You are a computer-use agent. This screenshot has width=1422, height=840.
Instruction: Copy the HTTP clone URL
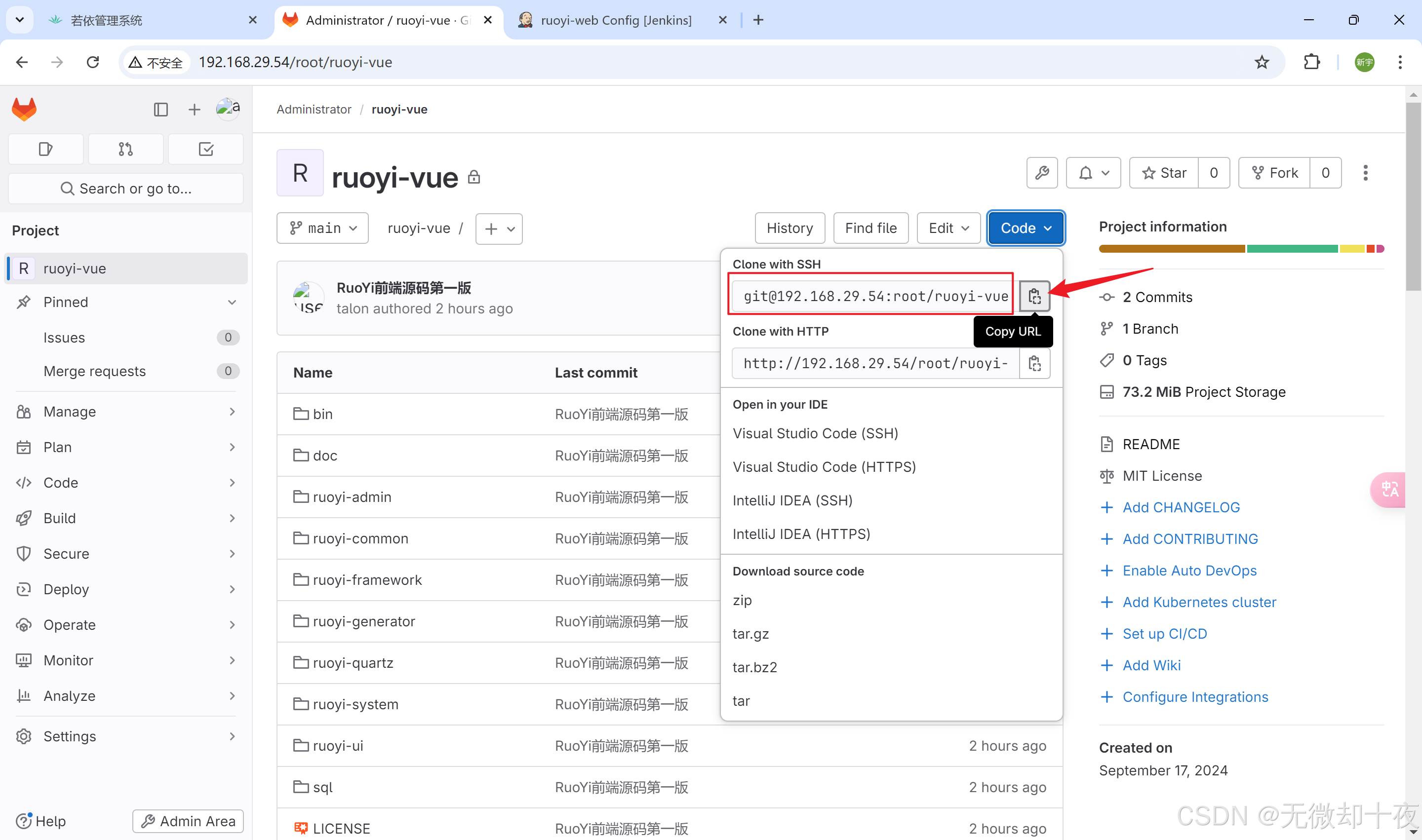click(x=1034, y=363)
